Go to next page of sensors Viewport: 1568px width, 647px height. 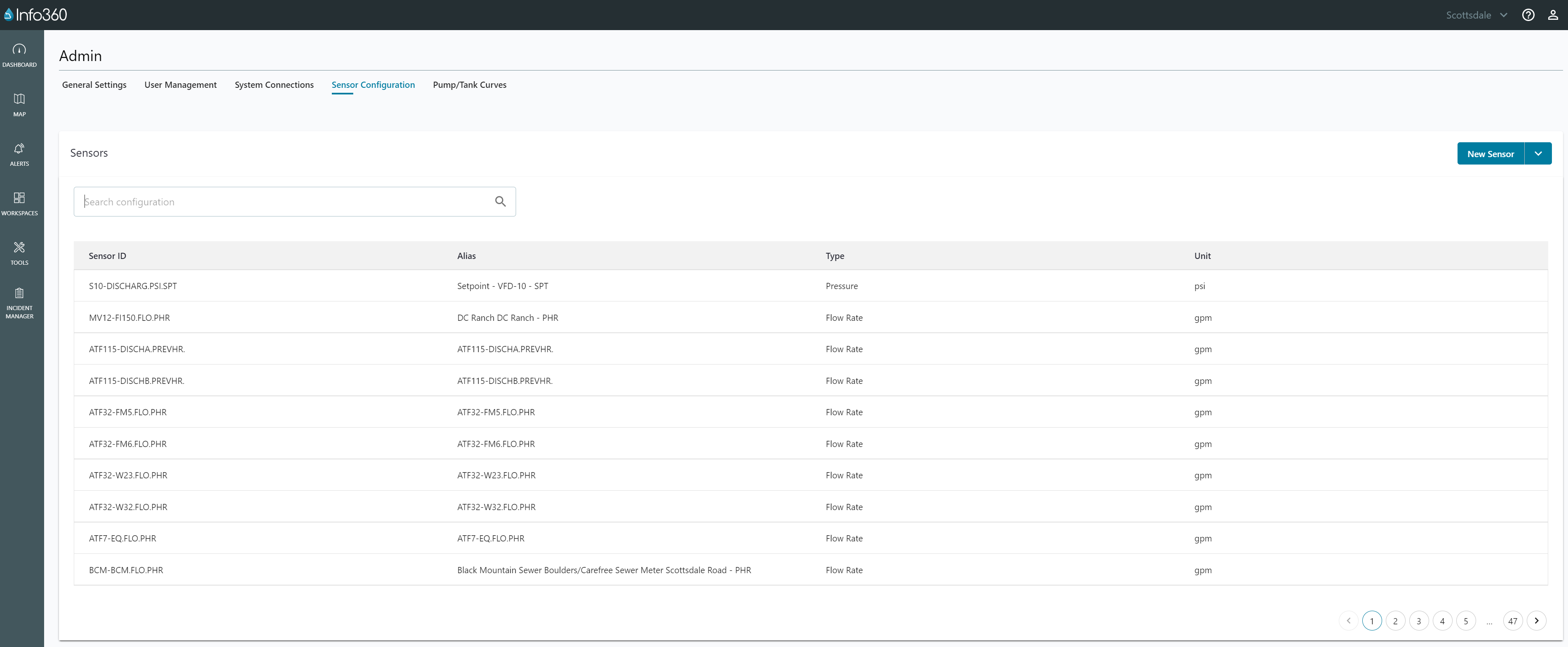point(1536,621)
